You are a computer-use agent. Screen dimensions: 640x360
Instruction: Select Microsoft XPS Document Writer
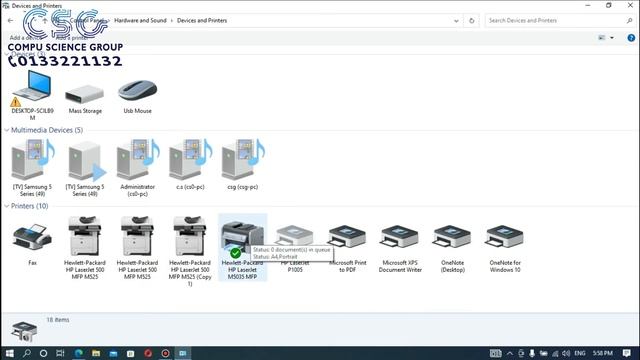point(400,248)
